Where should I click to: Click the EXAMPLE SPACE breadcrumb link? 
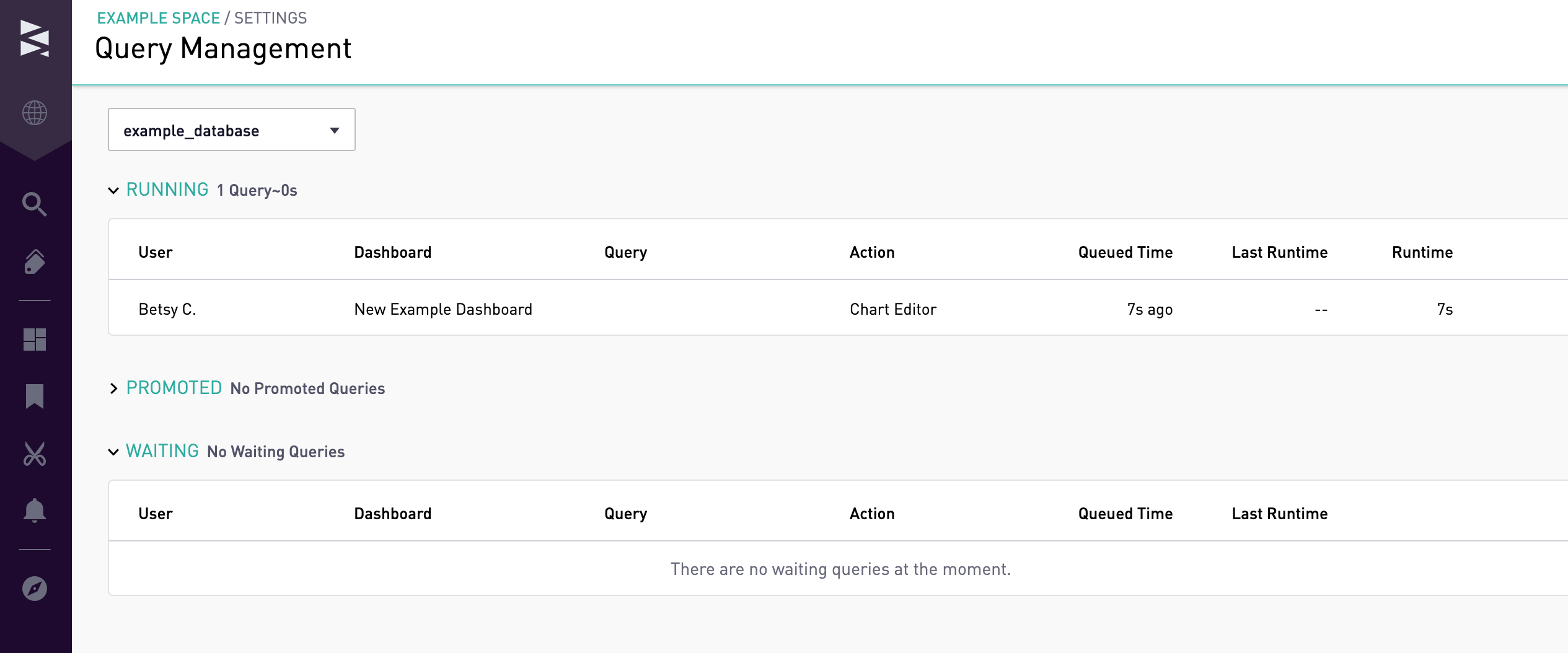(159, 18)
